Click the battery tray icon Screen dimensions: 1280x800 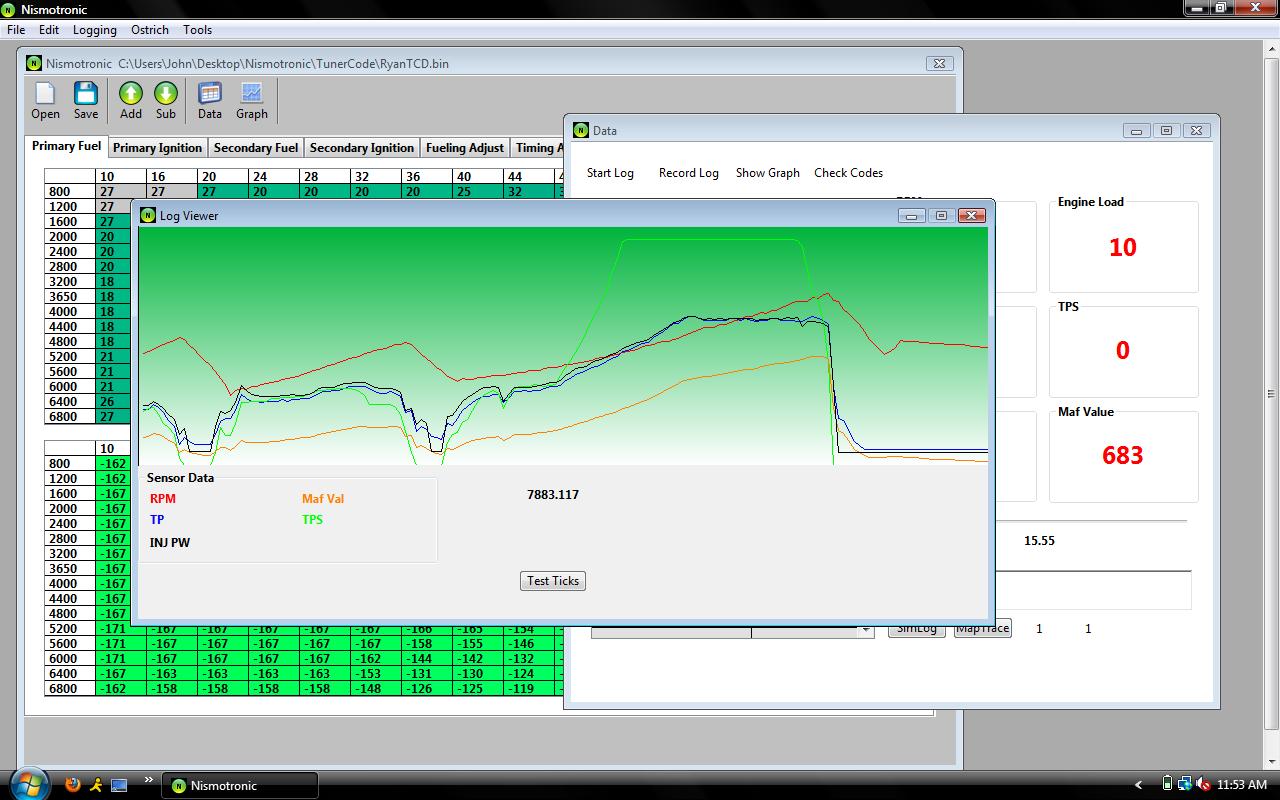pyautogui.click(x=1167, y=784)
